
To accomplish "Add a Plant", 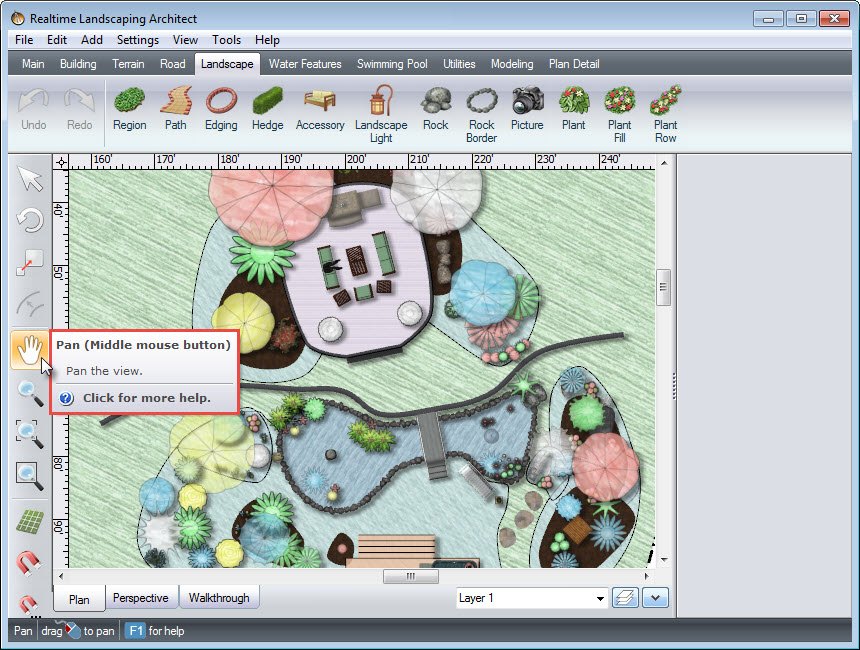I will point(574,109).
